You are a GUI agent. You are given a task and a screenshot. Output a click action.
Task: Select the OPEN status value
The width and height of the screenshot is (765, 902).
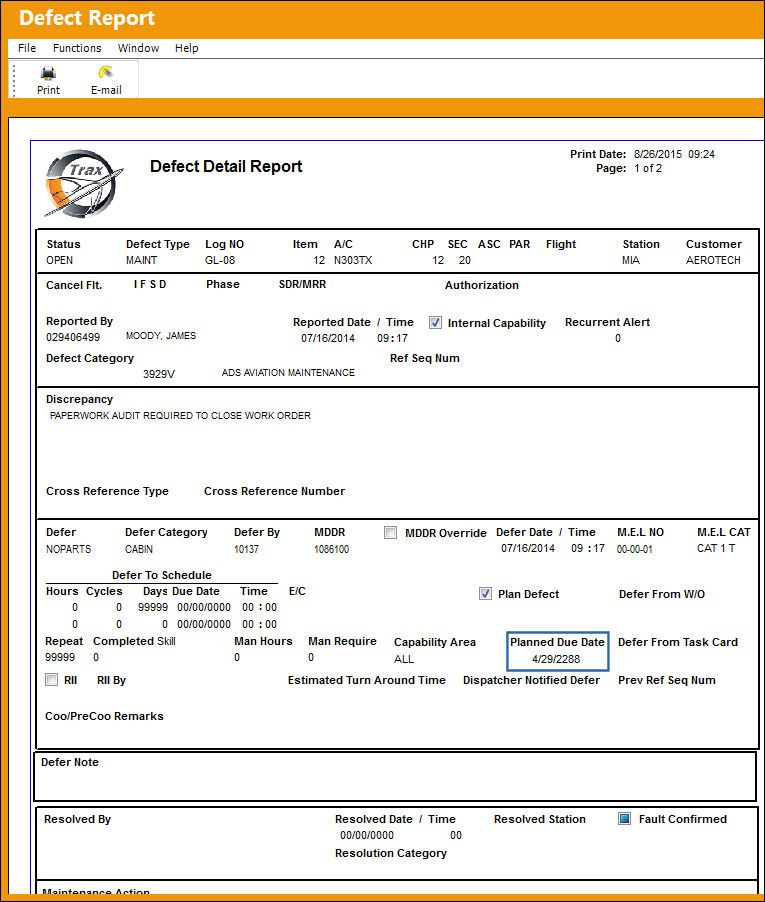coord(59,261)
